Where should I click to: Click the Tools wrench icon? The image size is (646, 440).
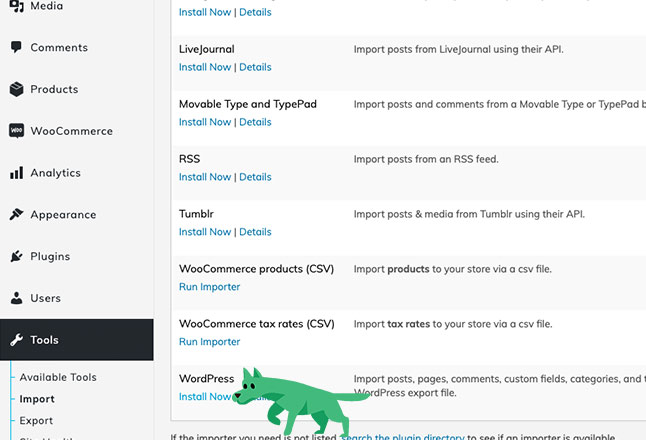click(16, 340)
